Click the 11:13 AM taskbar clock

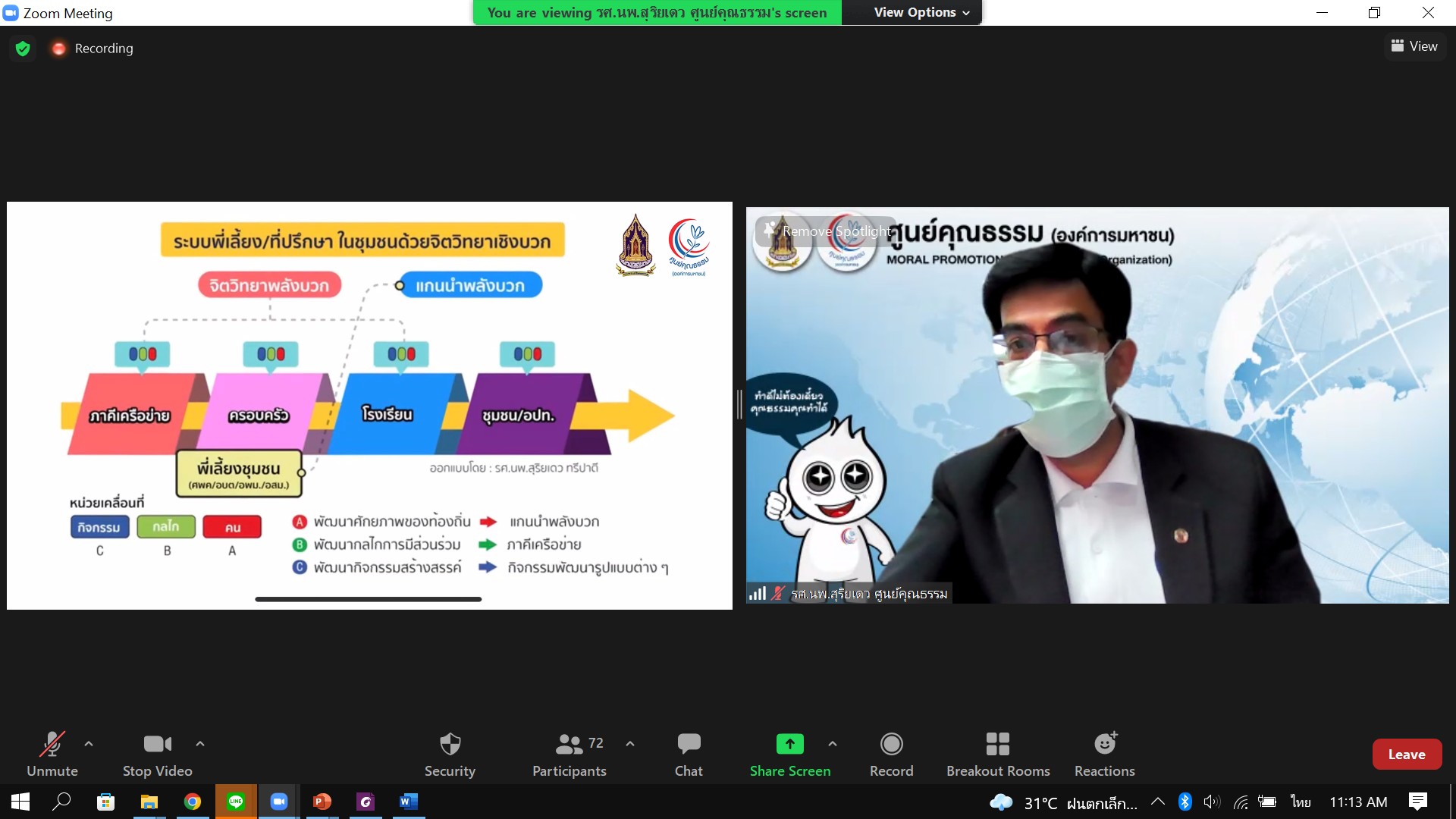pyautogui.click(x=1358, y=802)
